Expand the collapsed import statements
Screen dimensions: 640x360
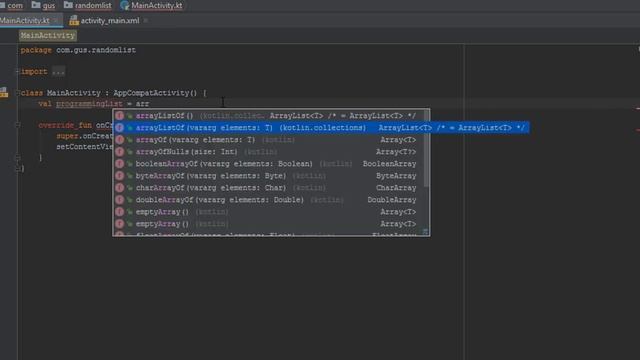click(18, 71)
